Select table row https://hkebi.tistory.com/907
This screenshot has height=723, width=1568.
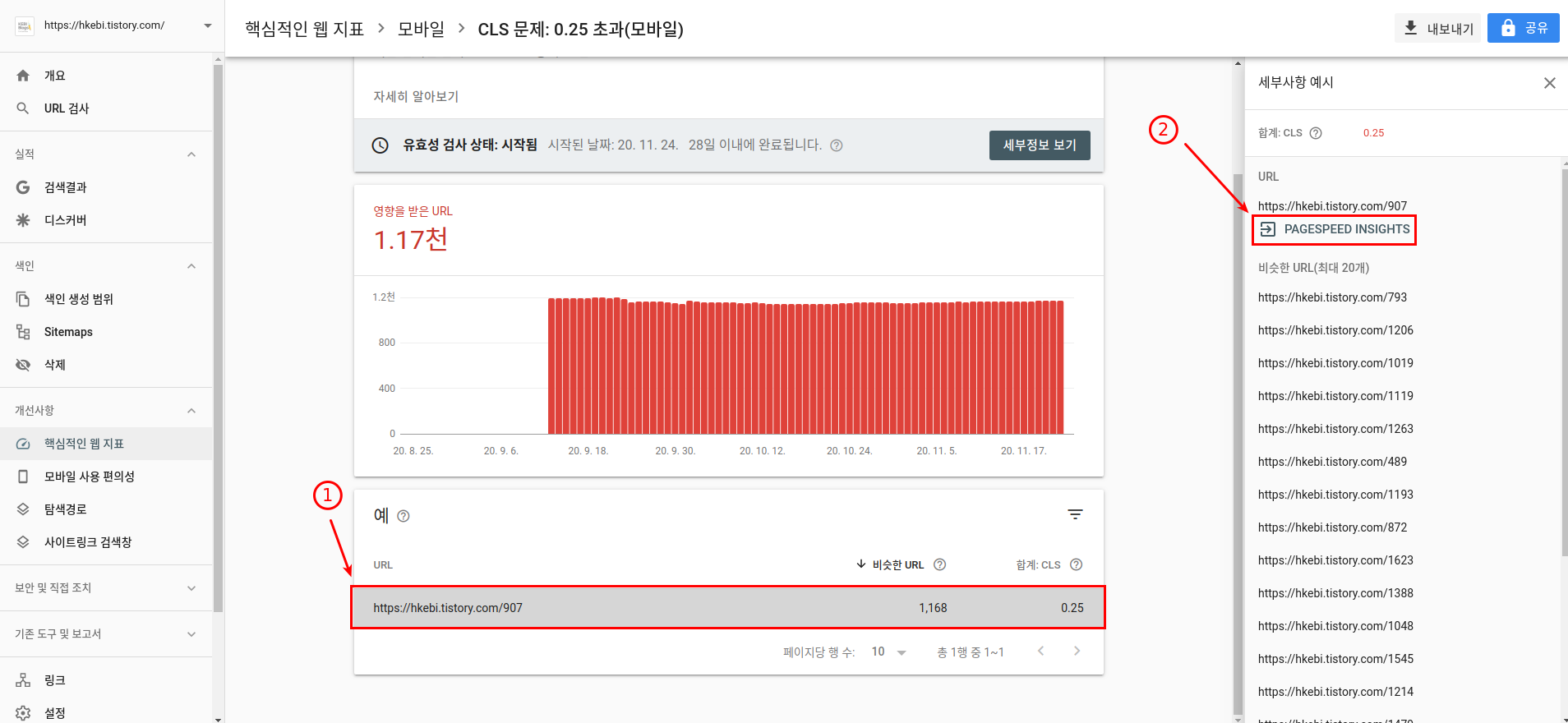pyautogui.click(x=728, y=608)
